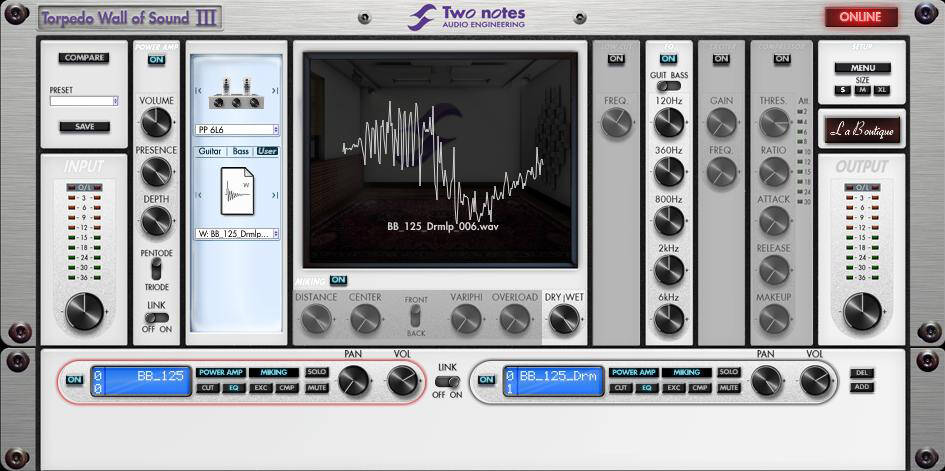Toggle the Low Cut section ON
Image resolution: width=945 pixels, height=471 pixels.
616,58
